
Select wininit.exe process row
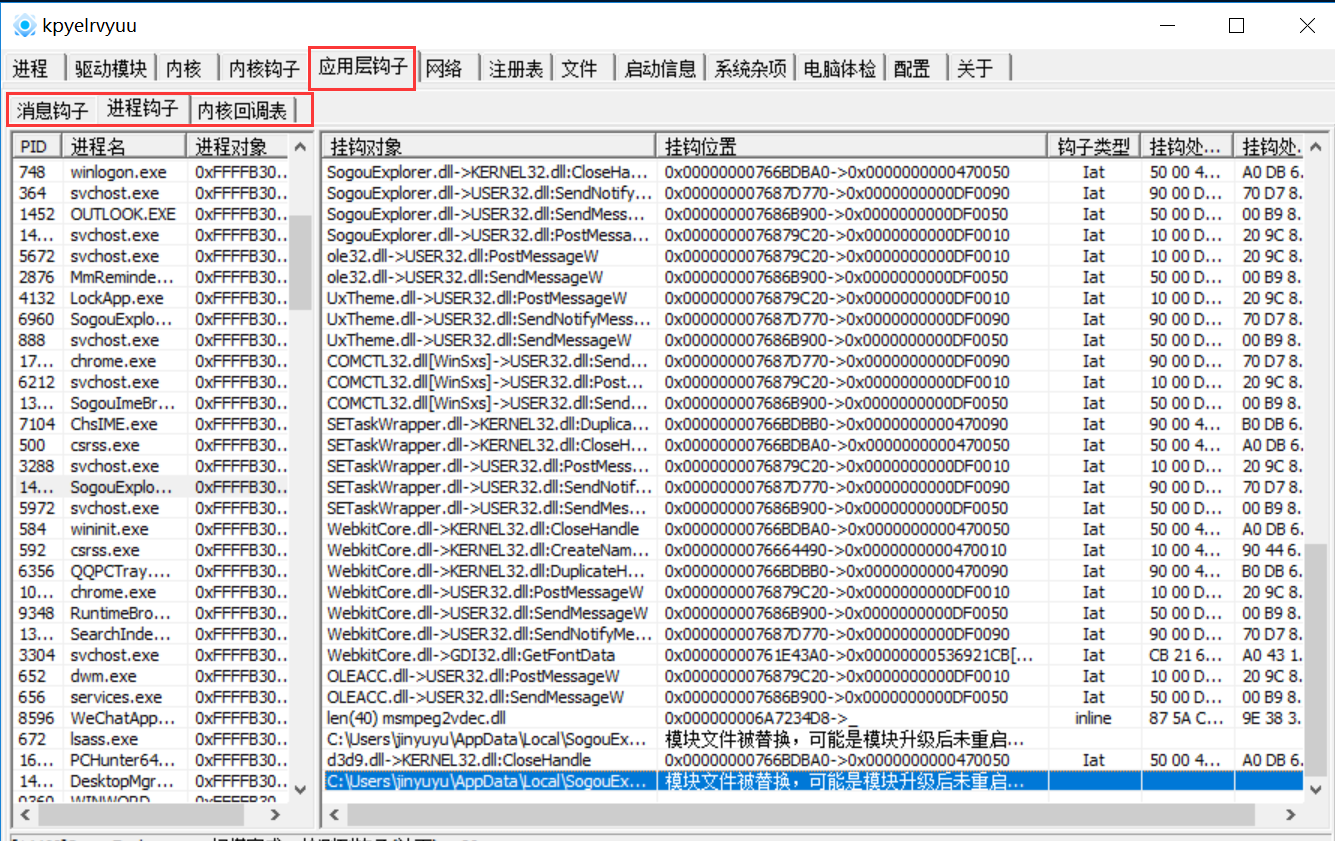(x=151, y=529)
